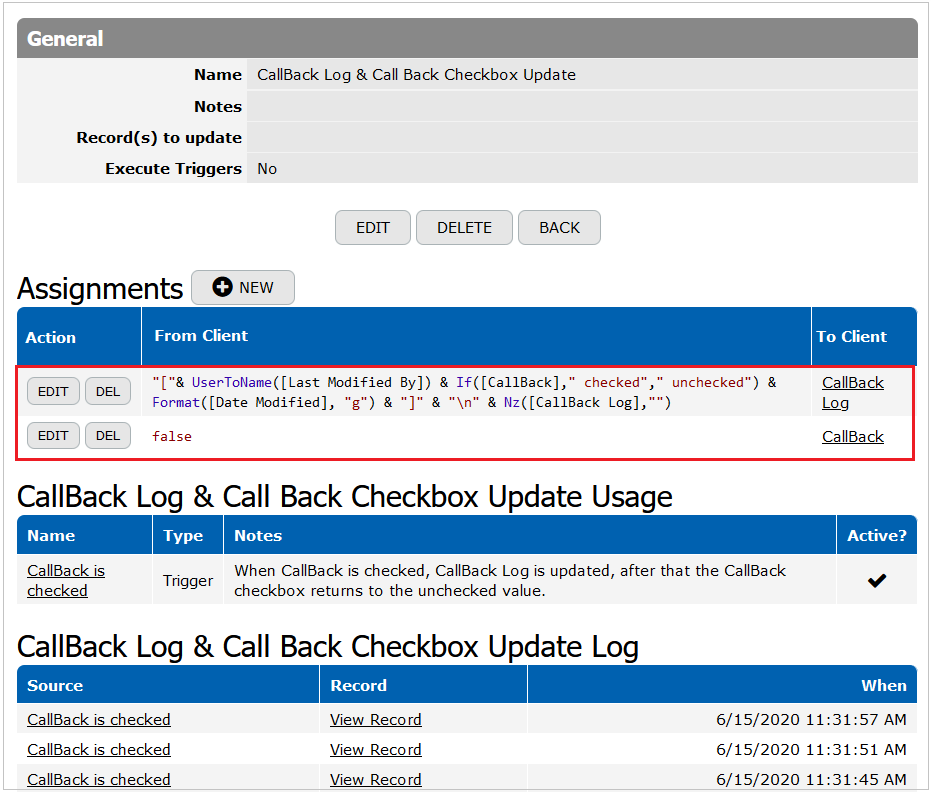
Task: Delete the CallBack Log assignment row
Action: coord(108,392)
